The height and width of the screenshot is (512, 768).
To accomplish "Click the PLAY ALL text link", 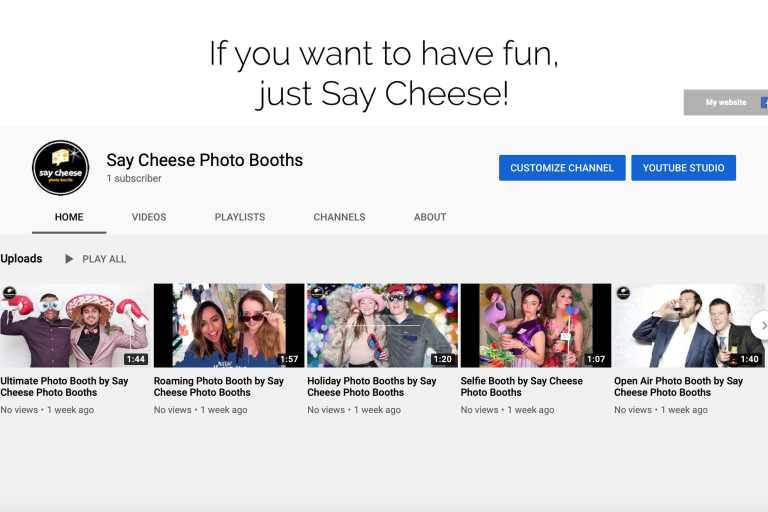I will [104, 259].
